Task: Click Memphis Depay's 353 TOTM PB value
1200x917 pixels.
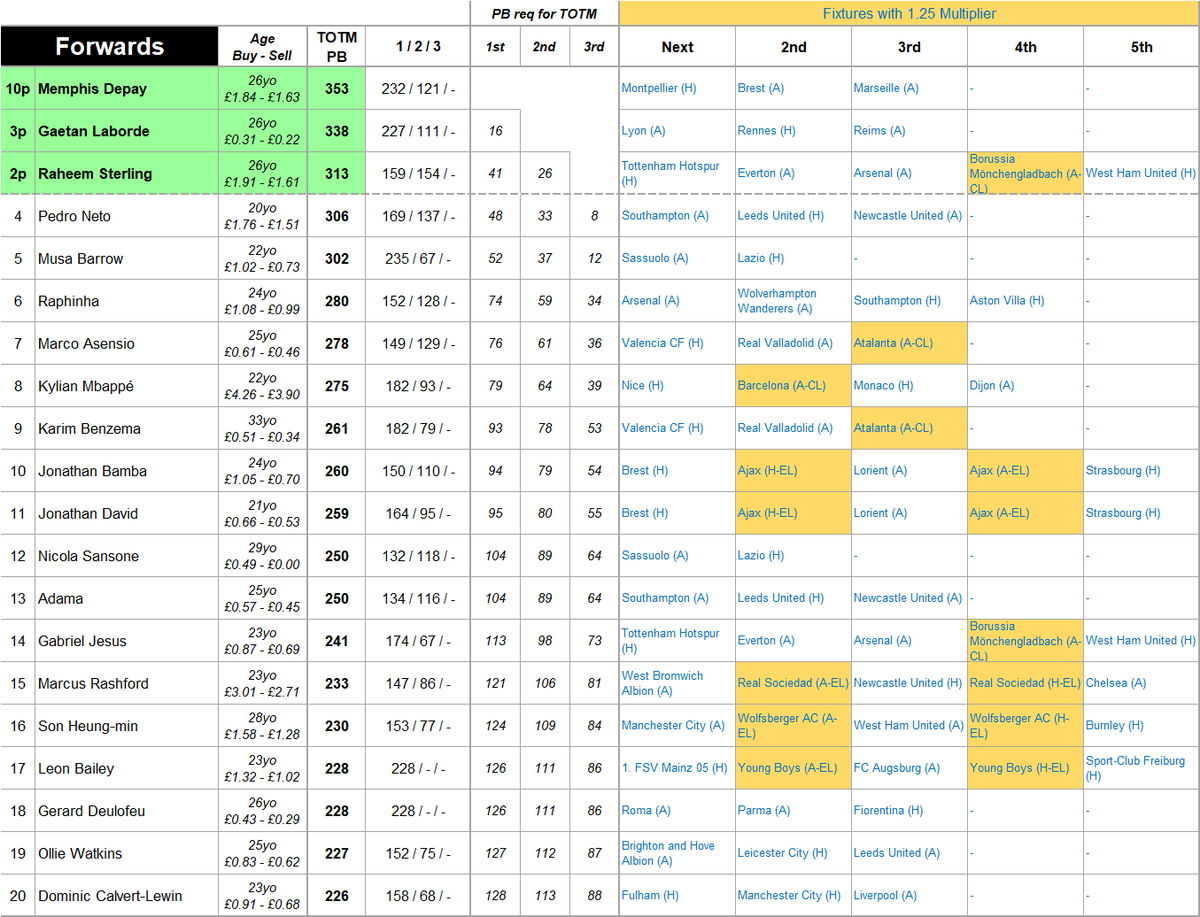Action: (x=337, y=89)
